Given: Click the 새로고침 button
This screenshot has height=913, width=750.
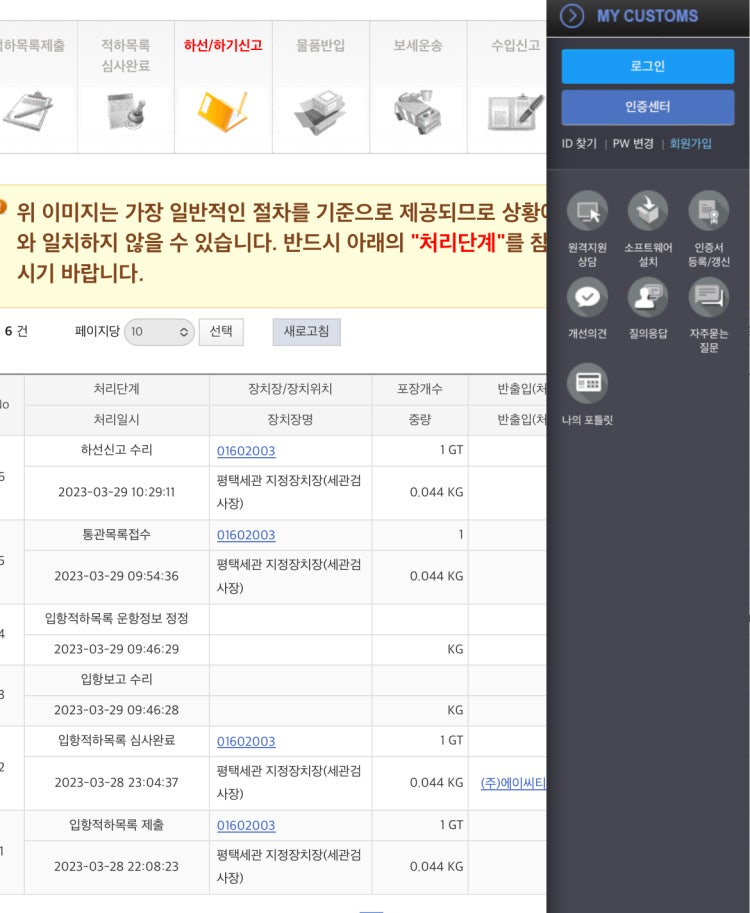Looking at the screenshot, I should tap(306, 332).
